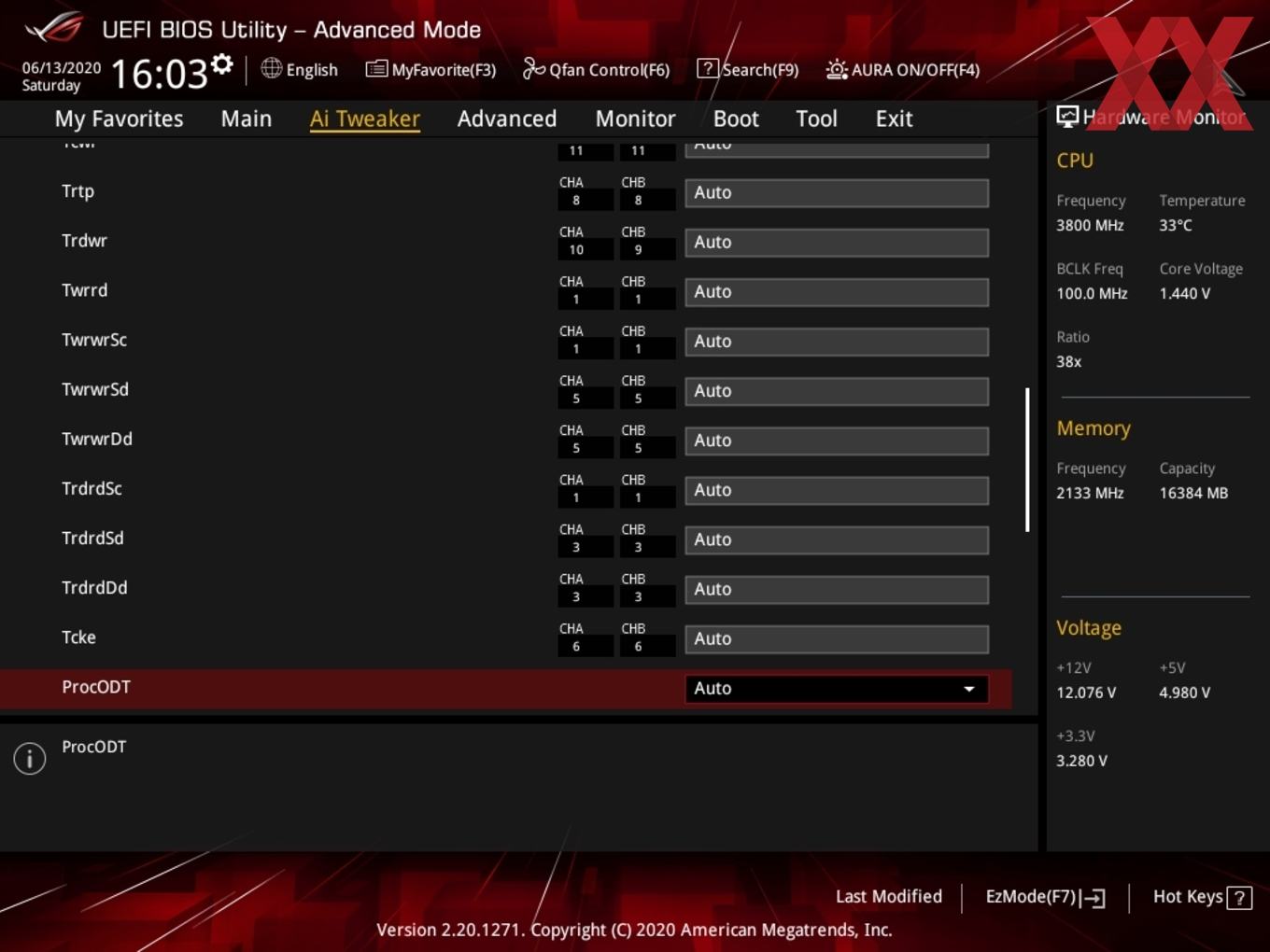Screen dimensions: 1270x952
Task: Click the Search question mark icon
Action: [x=708, y=68]
